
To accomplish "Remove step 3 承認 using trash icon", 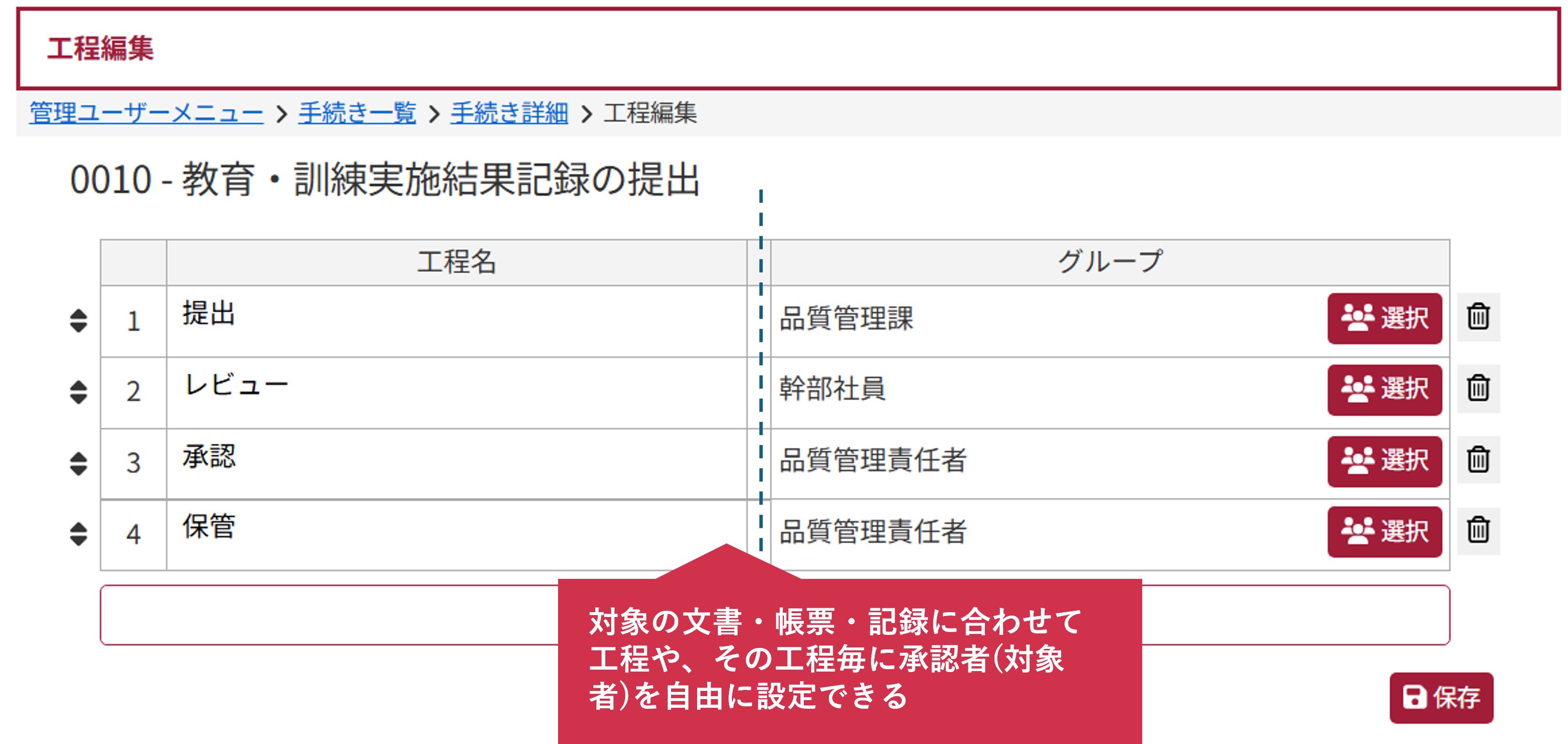I will [x=1478, y=460].
